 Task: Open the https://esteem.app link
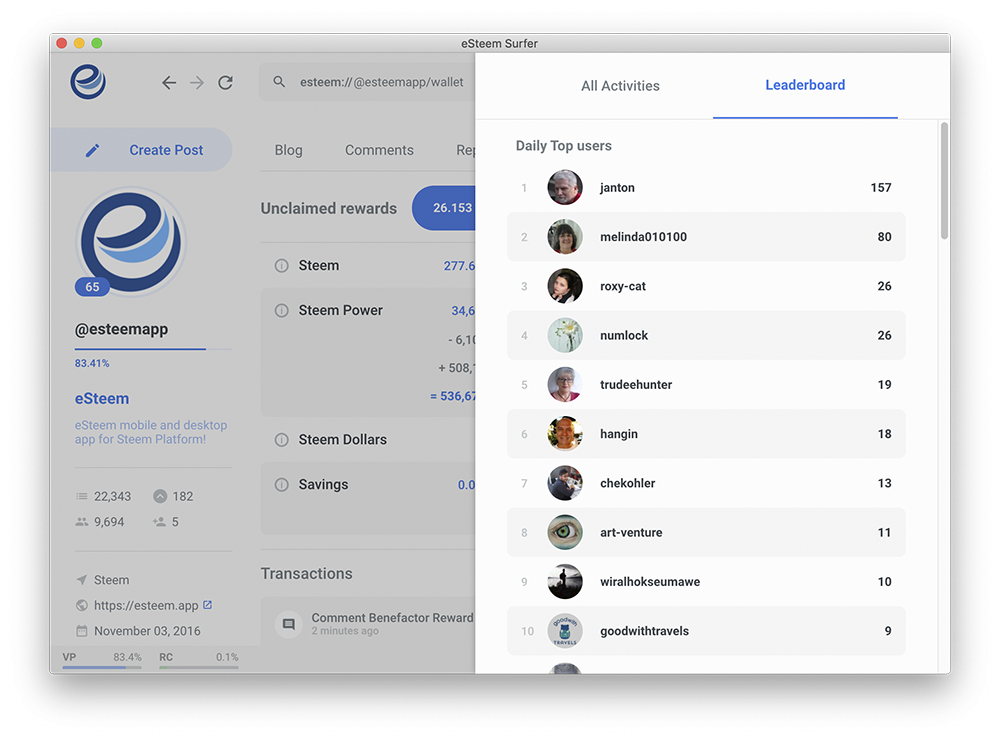(146, 605)
